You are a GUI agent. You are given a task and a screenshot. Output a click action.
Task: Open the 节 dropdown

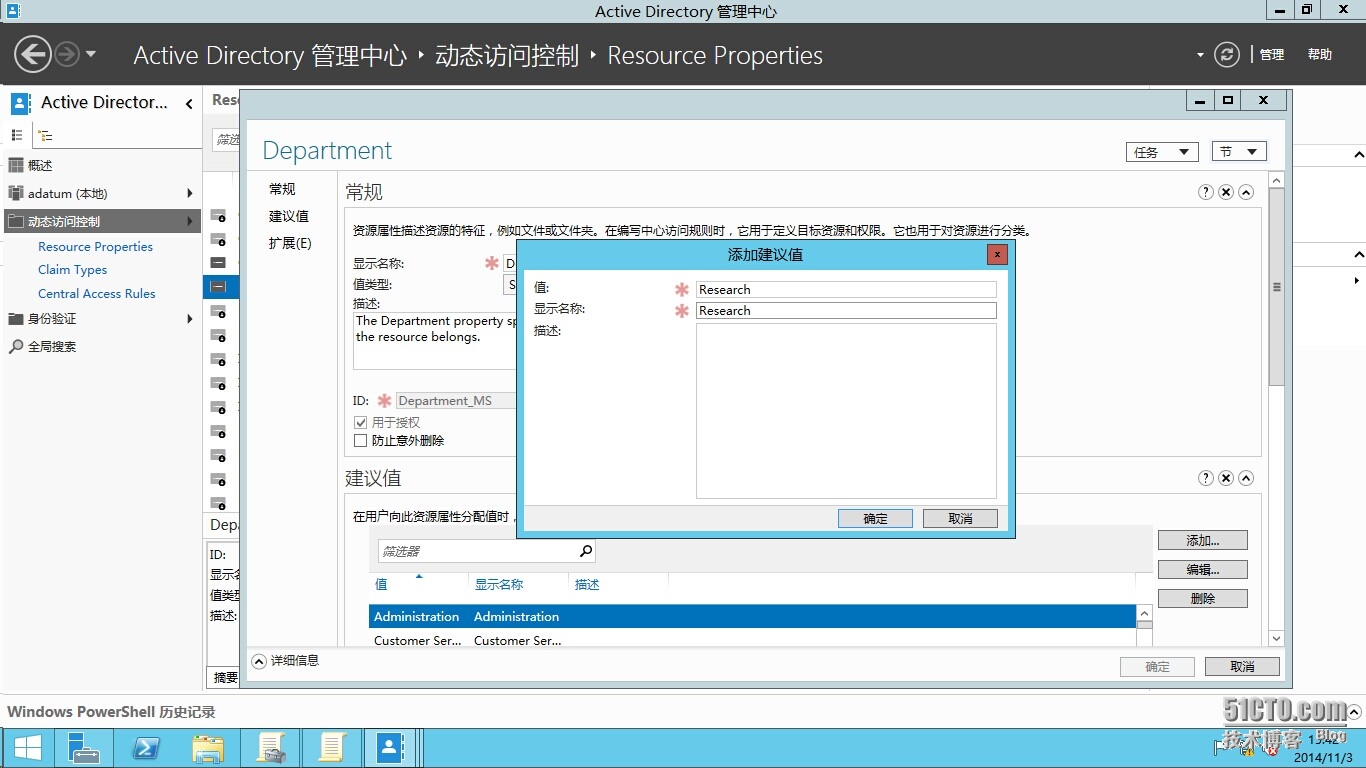[1238, 151]
